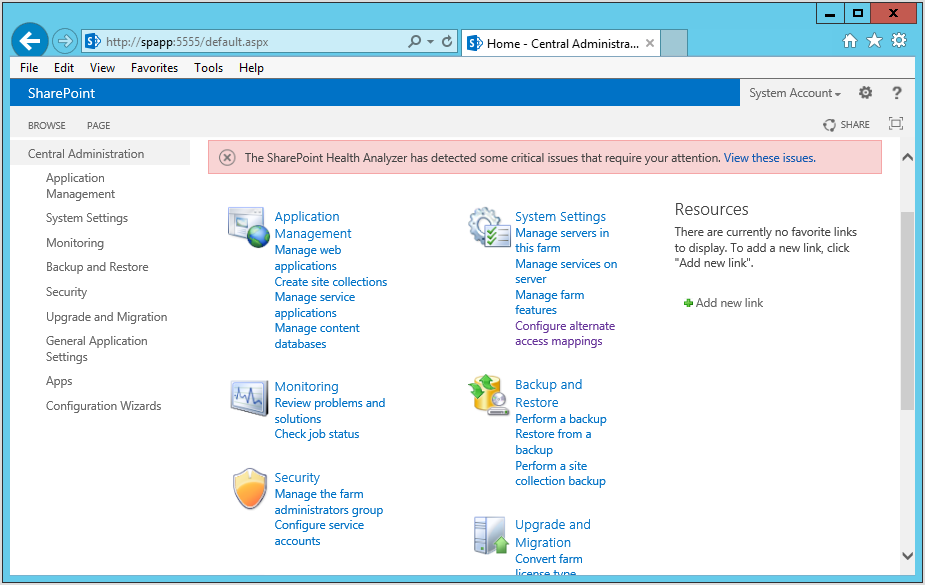925x585 pixels.
Task: Refresh the page with the reload icon
Action: 447,41
